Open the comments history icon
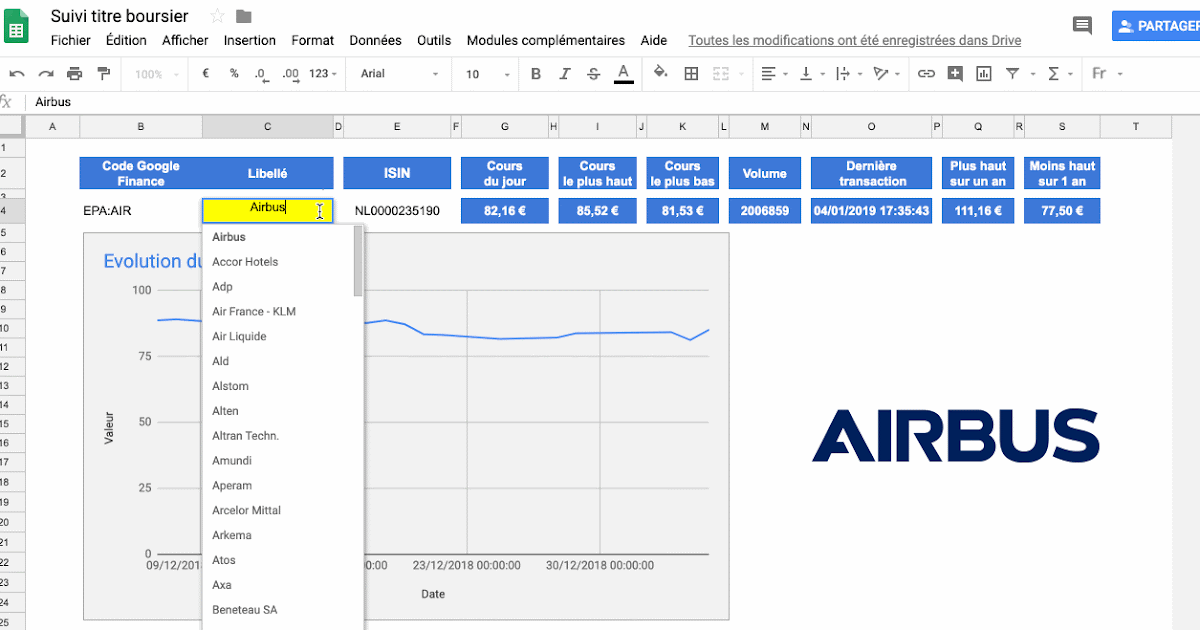The image size is (1200, 630). 1082,26
